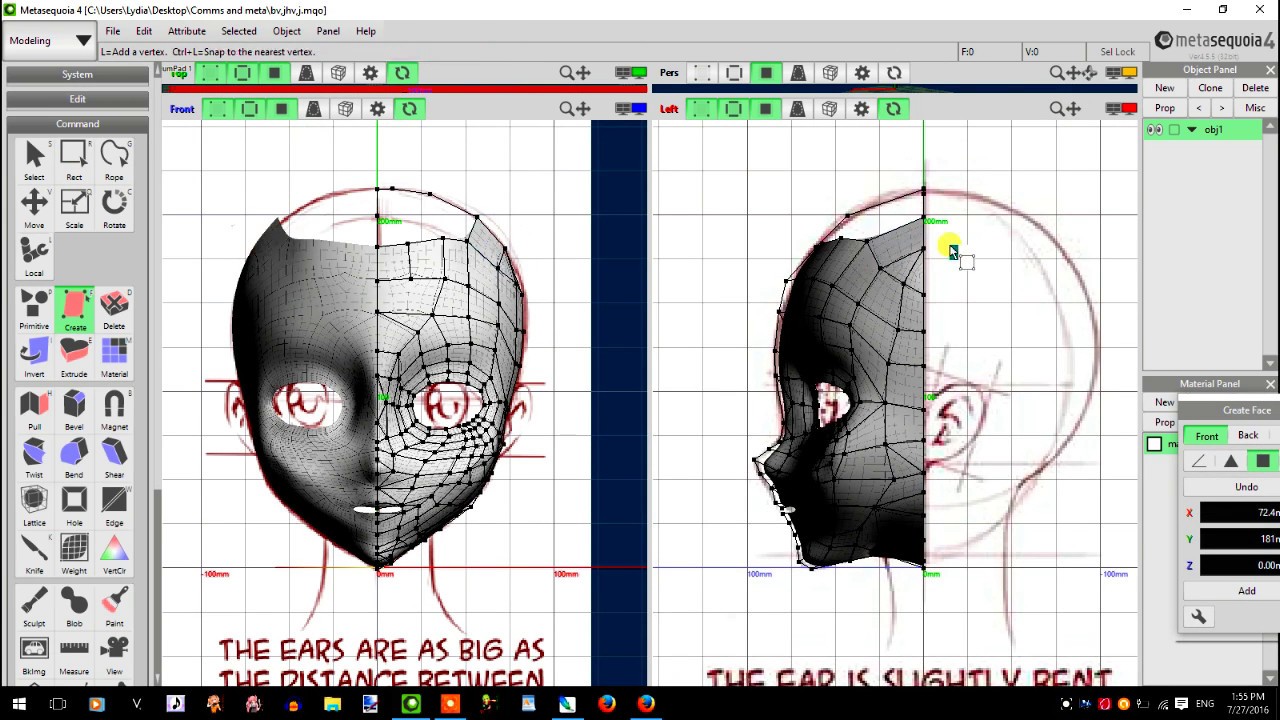Pick the Knife tool
The height and width of the screenshot is (720, 1280).
coord(34,554)
